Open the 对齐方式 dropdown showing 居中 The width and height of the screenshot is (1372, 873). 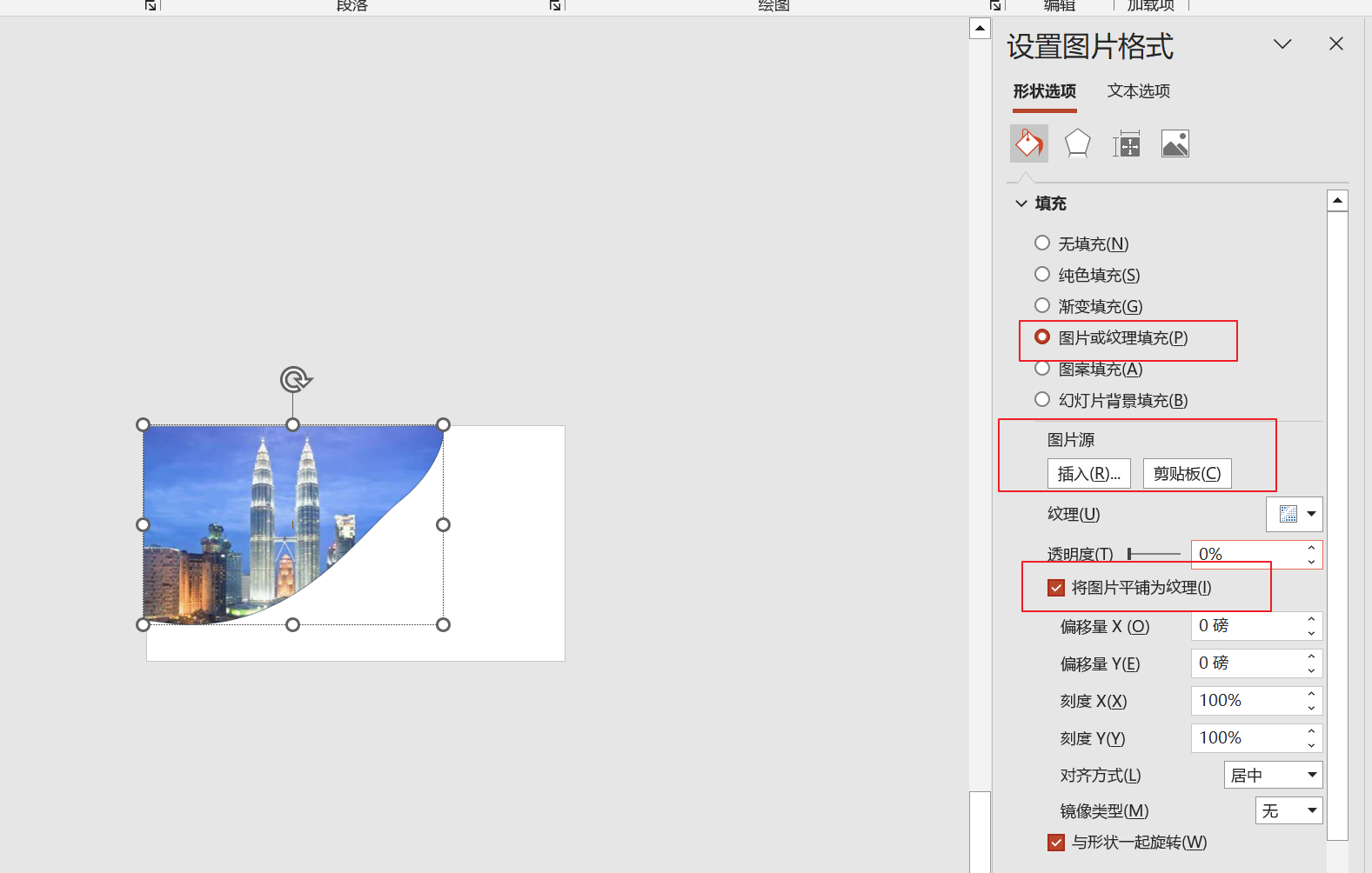1274,775
